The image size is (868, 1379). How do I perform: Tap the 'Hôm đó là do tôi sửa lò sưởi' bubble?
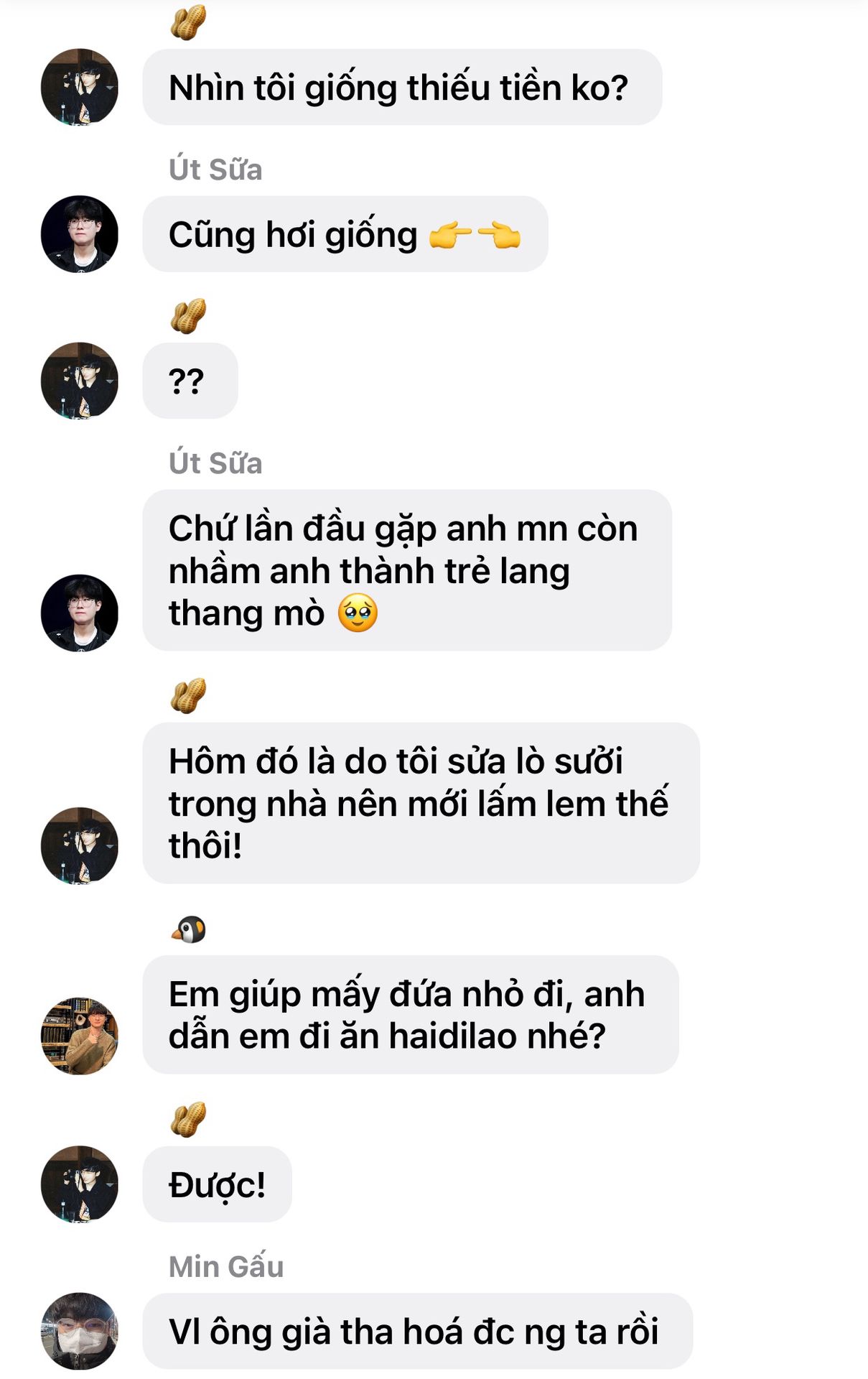point(421,803)
